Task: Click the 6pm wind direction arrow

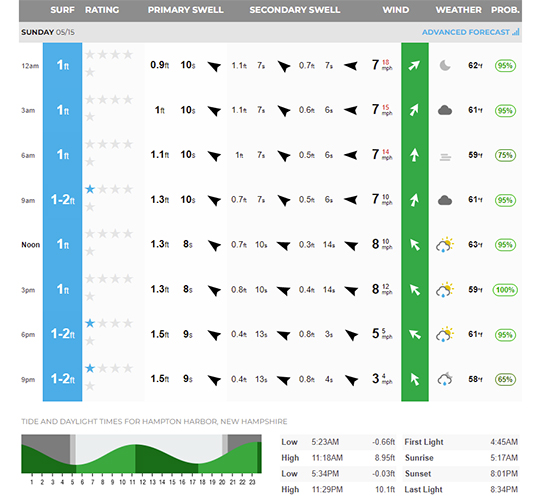Action: pos(415,334)
